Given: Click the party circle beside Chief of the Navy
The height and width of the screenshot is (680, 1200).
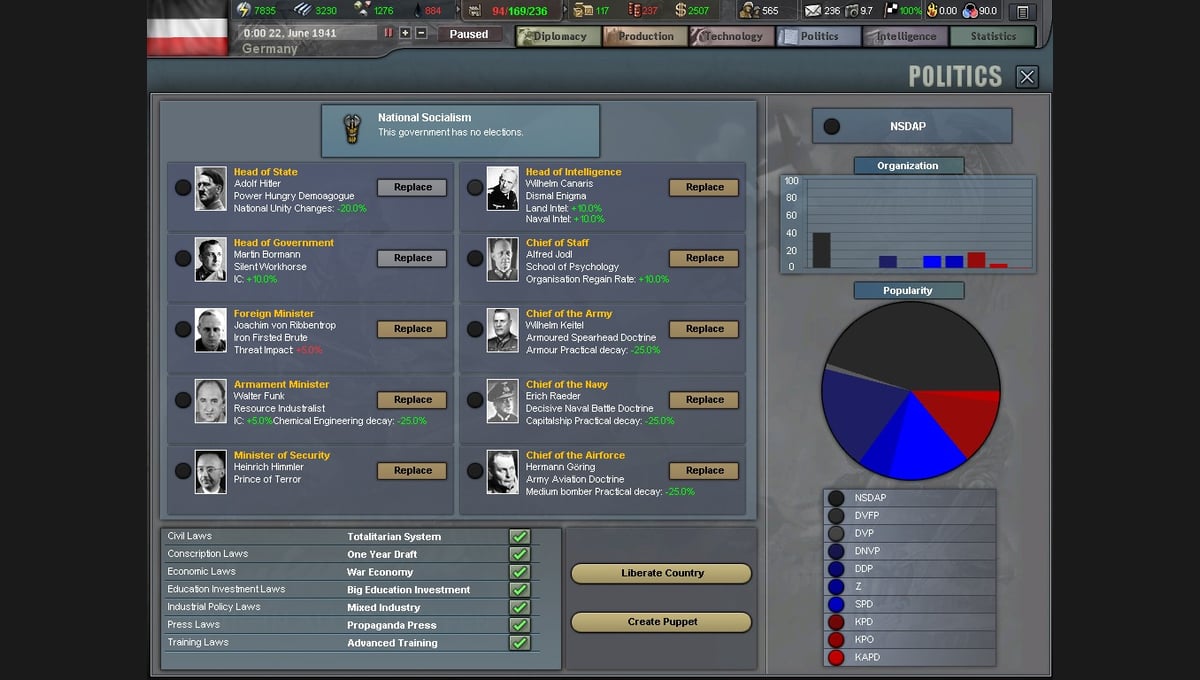Looking at the screenshot, I should click(x=475, y=400).
